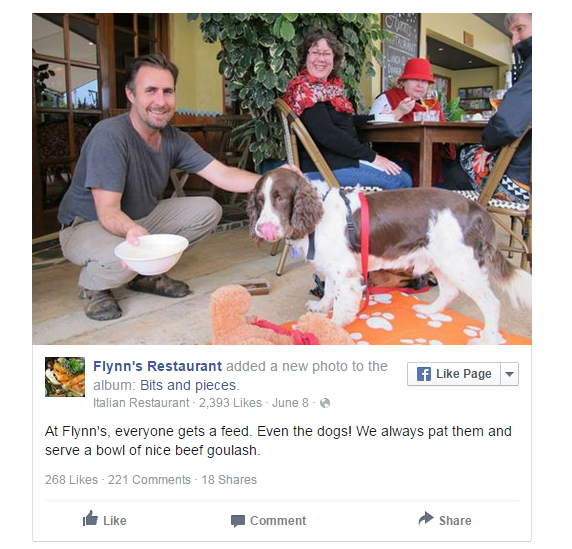This screenshot has width=572, height=549.
Task: Click the 2,393 Likes page count
Action: pos(230,403)
